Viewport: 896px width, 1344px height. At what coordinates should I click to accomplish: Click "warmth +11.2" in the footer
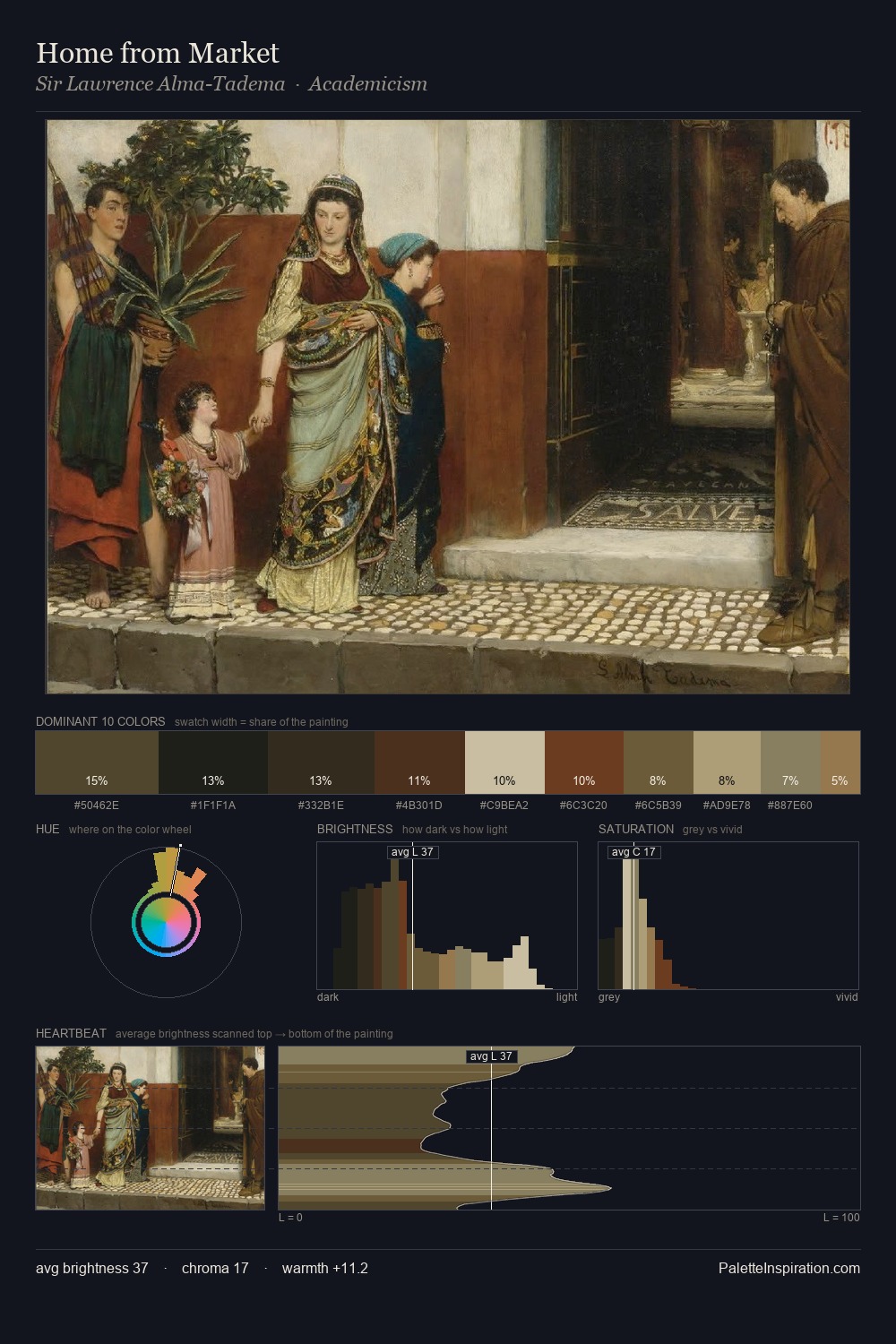[325, 1268]
